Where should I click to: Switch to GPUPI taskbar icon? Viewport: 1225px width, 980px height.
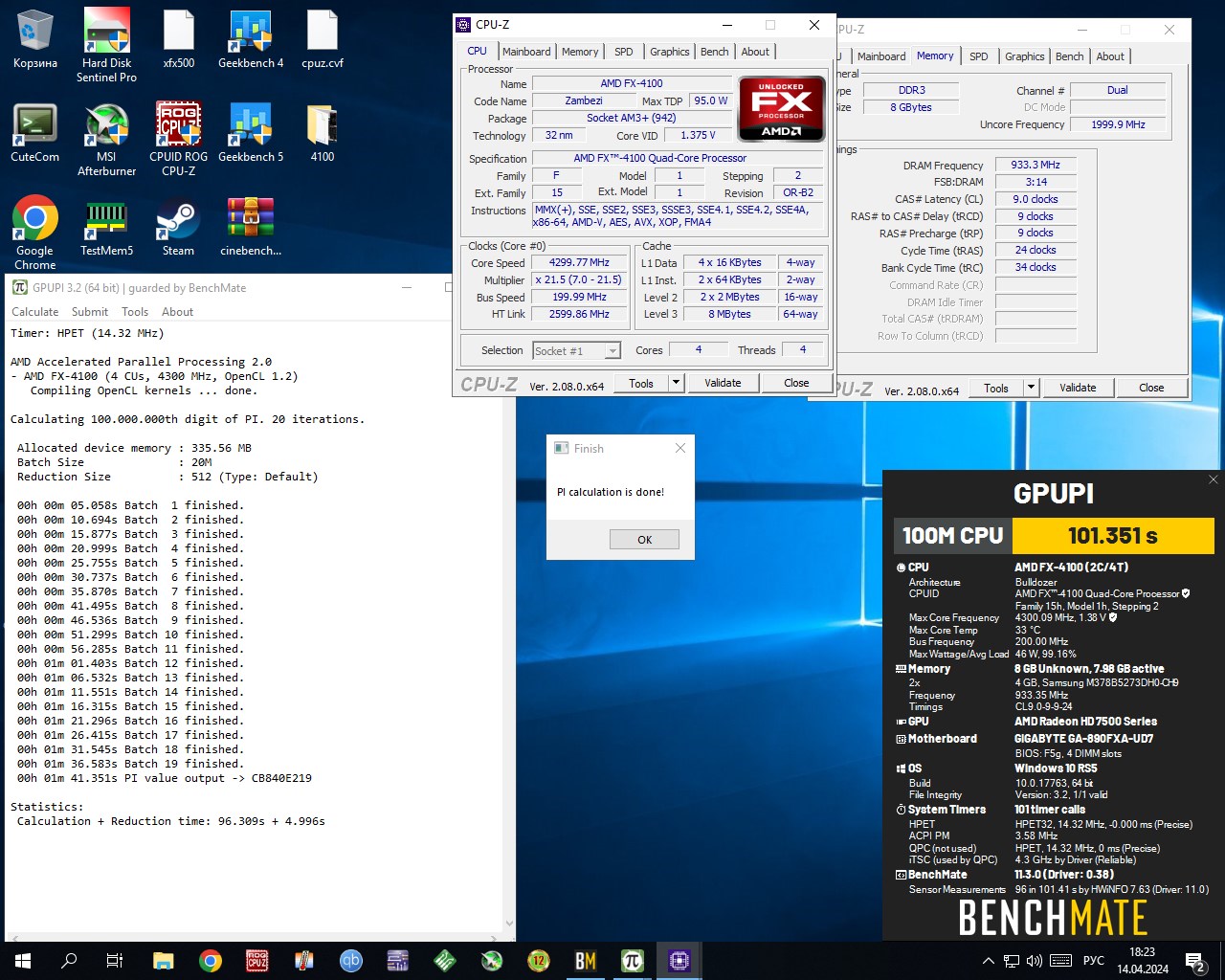pyautogui.click(x=633, y=961)
